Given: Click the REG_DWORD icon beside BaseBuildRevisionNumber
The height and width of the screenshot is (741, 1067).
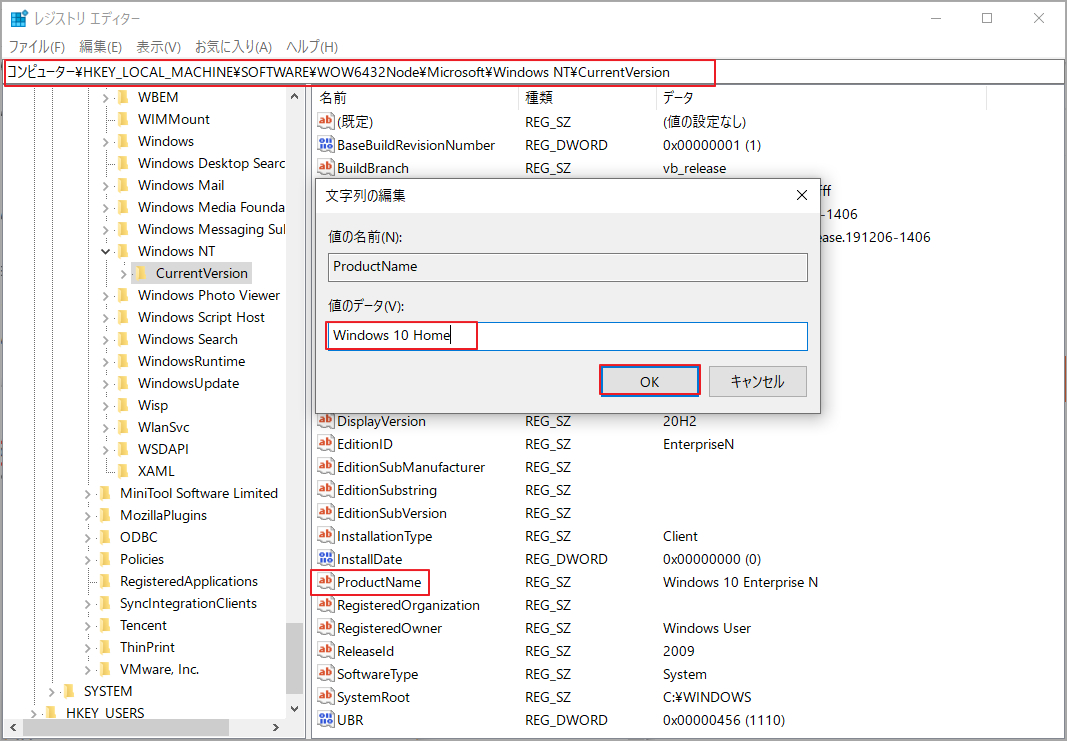Looking at the screenshot, I should coord(325,144).
